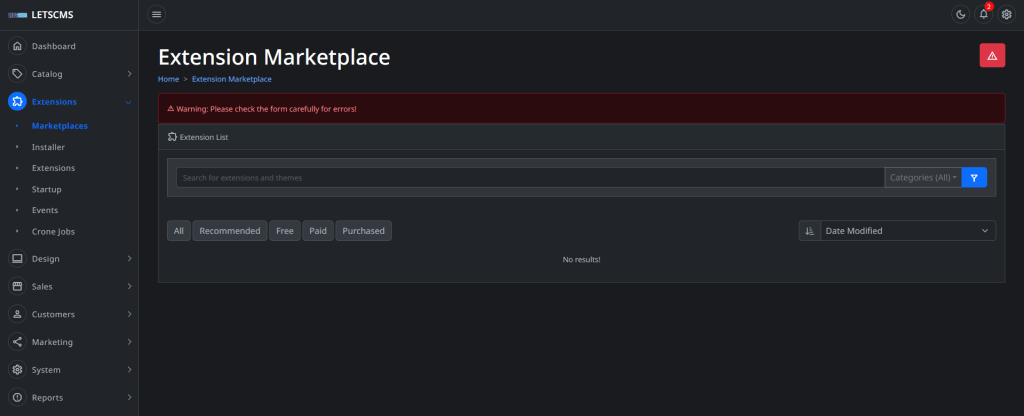Image resolution: width=1024 pixels, height=416 pixels.
Task: Select the Paid filter tab
Action: pyautogui.click(x=318, y=231)
